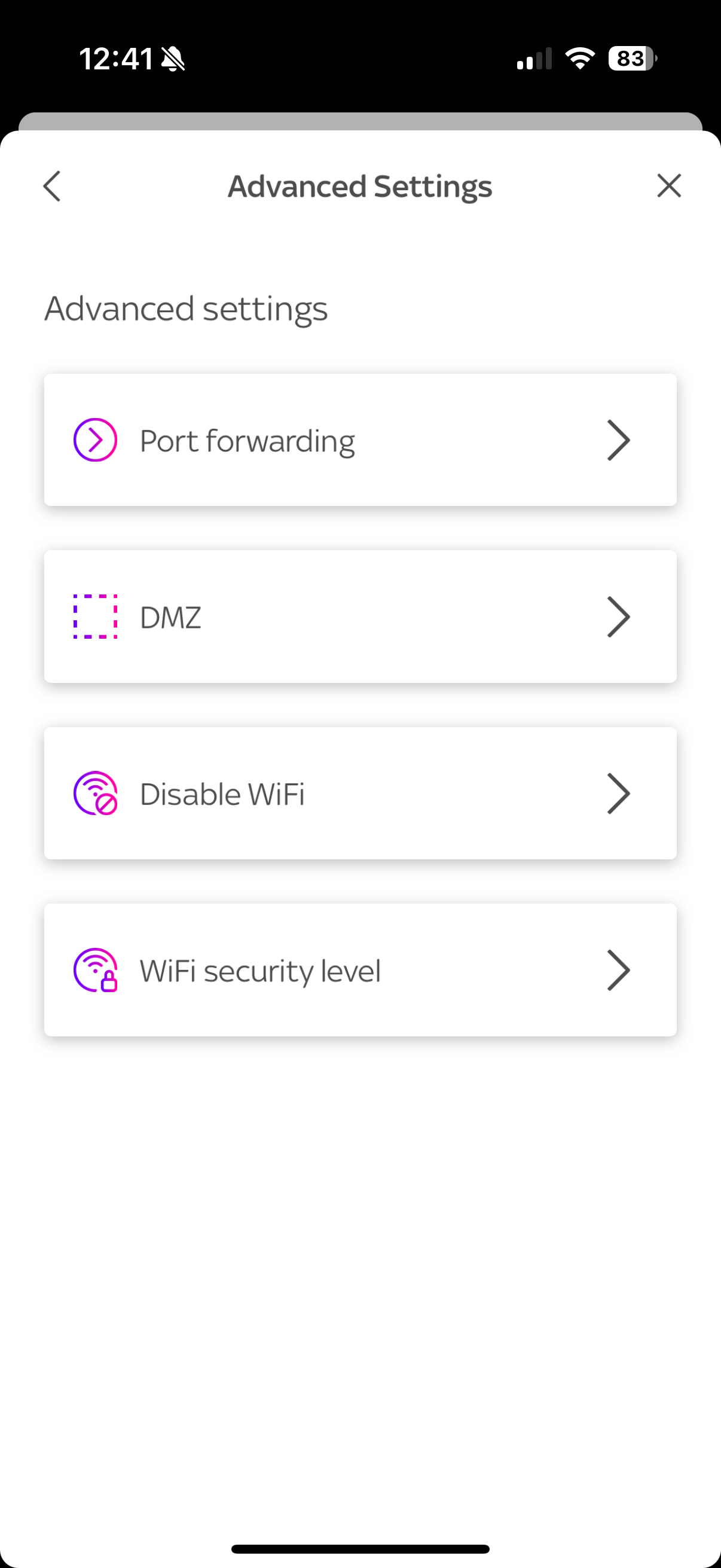Tap the 12:41 clock
This screenshot has height=1568, width=721.
[115, 59]
